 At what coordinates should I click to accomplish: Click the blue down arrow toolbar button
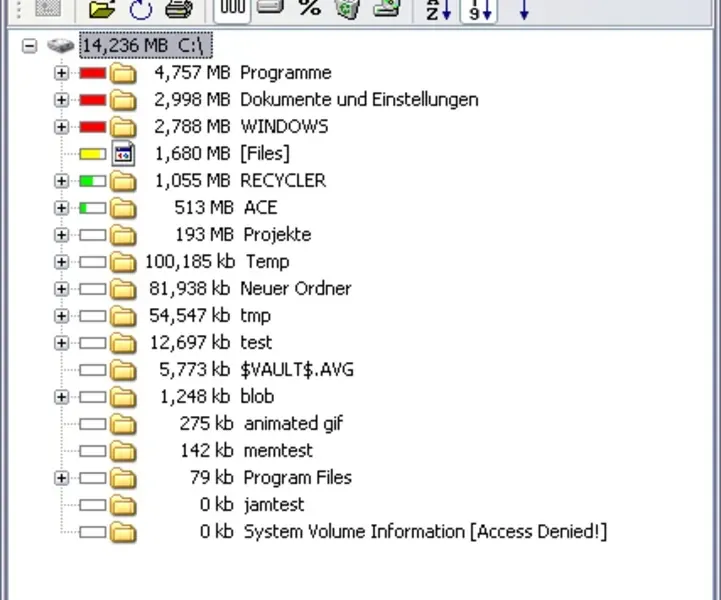click(524, 9)
